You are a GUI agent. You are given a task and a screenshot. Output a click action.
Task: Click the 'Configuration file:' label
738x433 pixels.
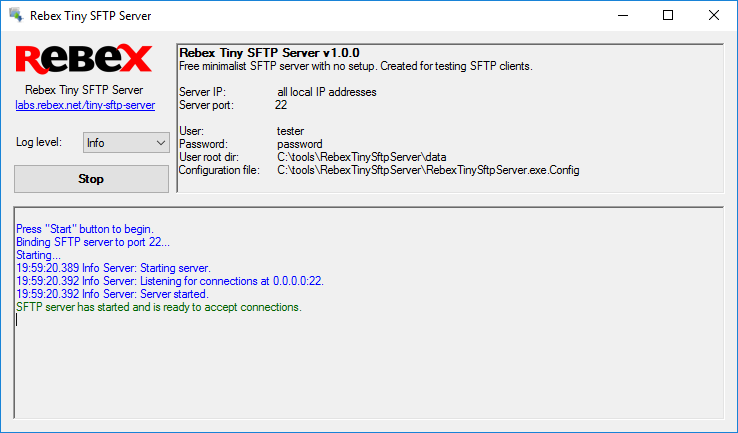click(x=219, y=170)
